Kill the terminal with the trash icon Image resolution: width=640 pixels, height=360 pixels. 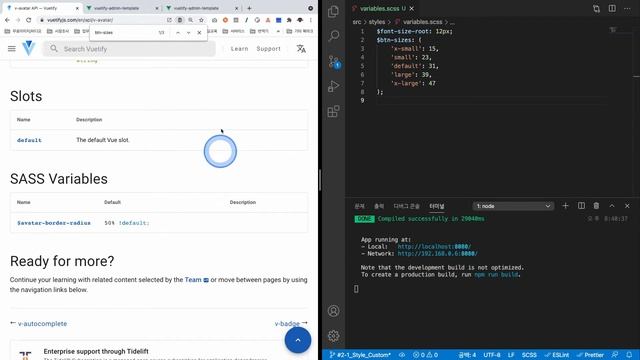click(596, 206)
